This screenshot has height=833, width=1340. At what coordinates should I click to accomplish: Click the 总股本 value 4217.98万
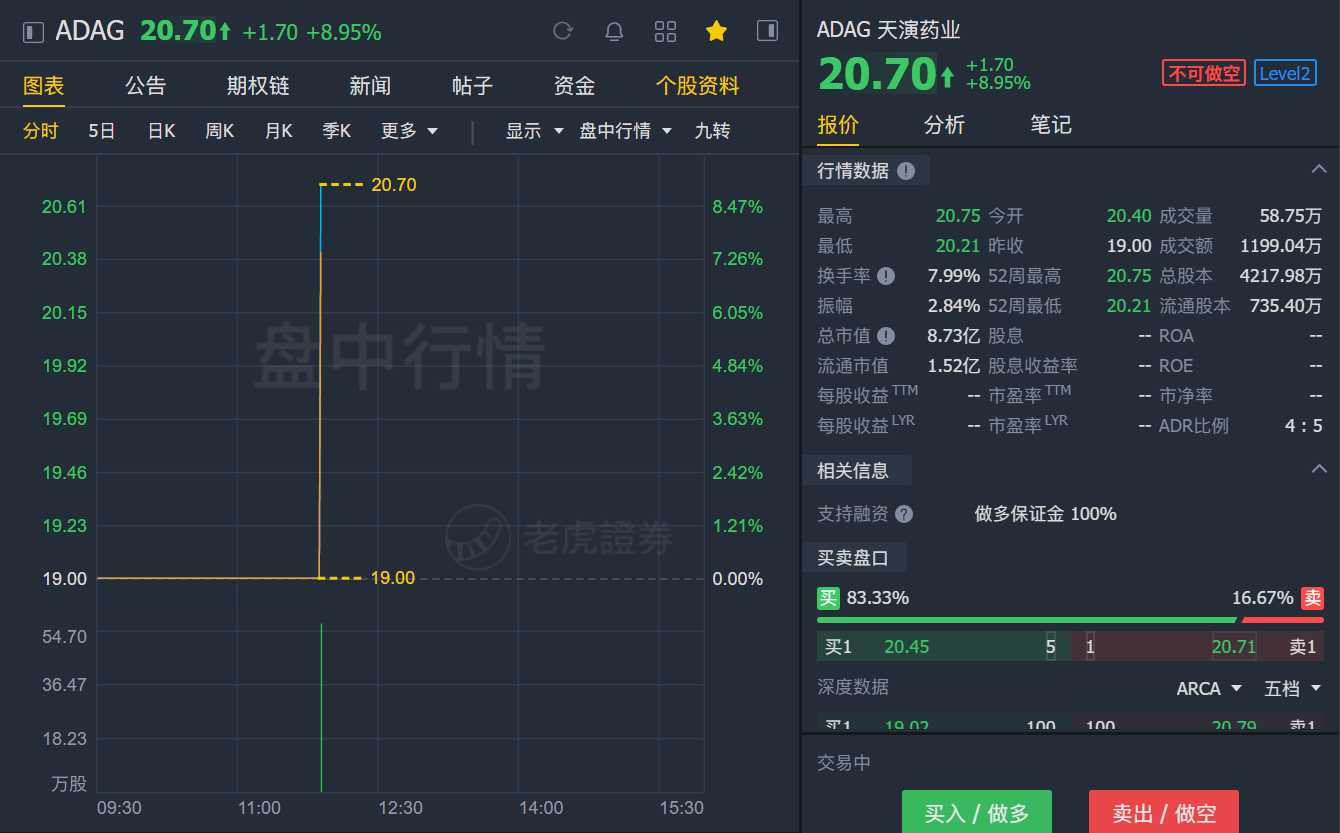1281,276
